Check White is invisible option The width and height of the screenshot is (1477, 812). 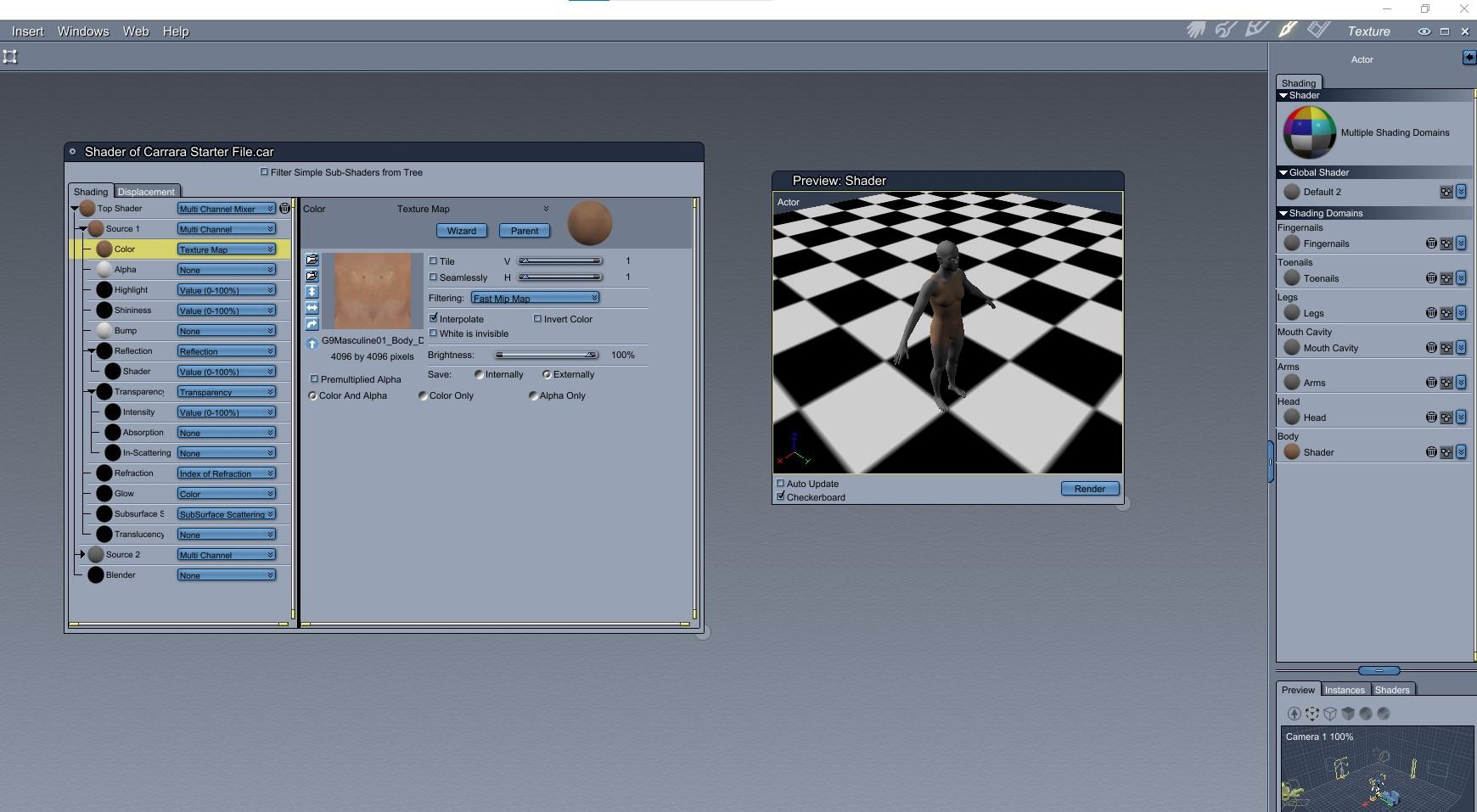tap(434, 333)
